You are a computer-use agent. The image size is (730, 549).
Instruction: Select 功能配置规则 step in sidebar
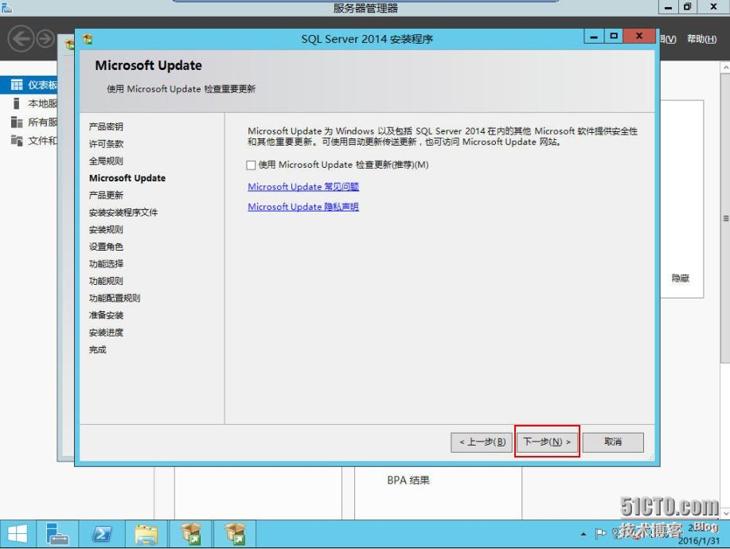[115, 298]
